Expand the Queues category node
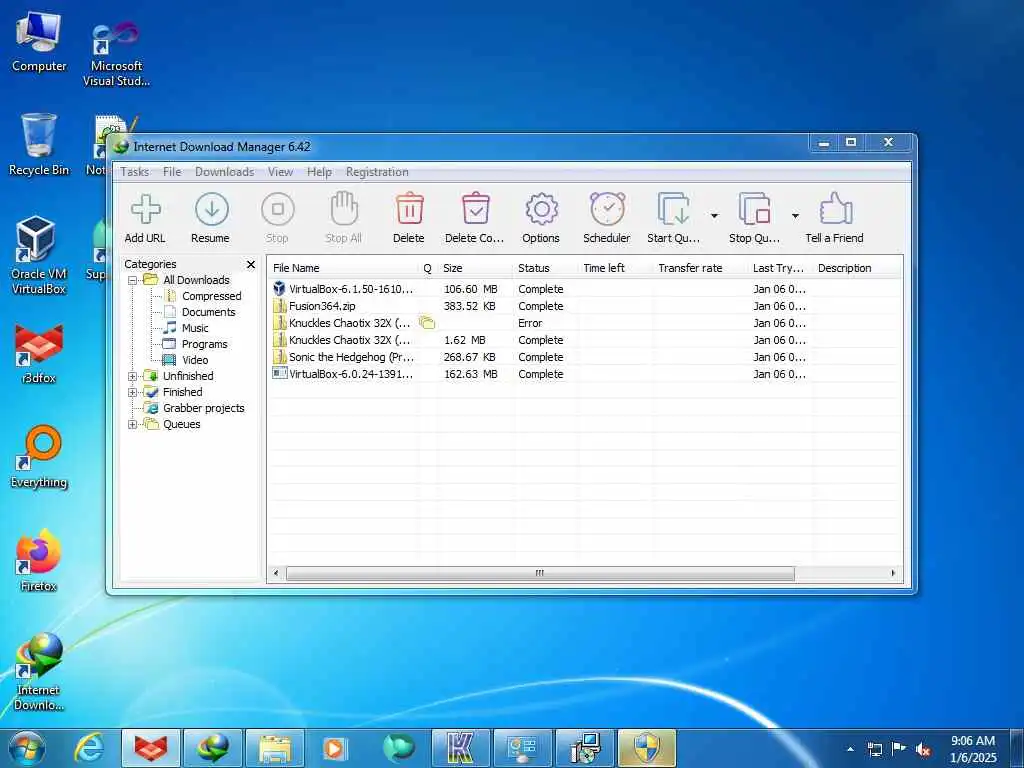The image size is (1024, 768). 133,424
